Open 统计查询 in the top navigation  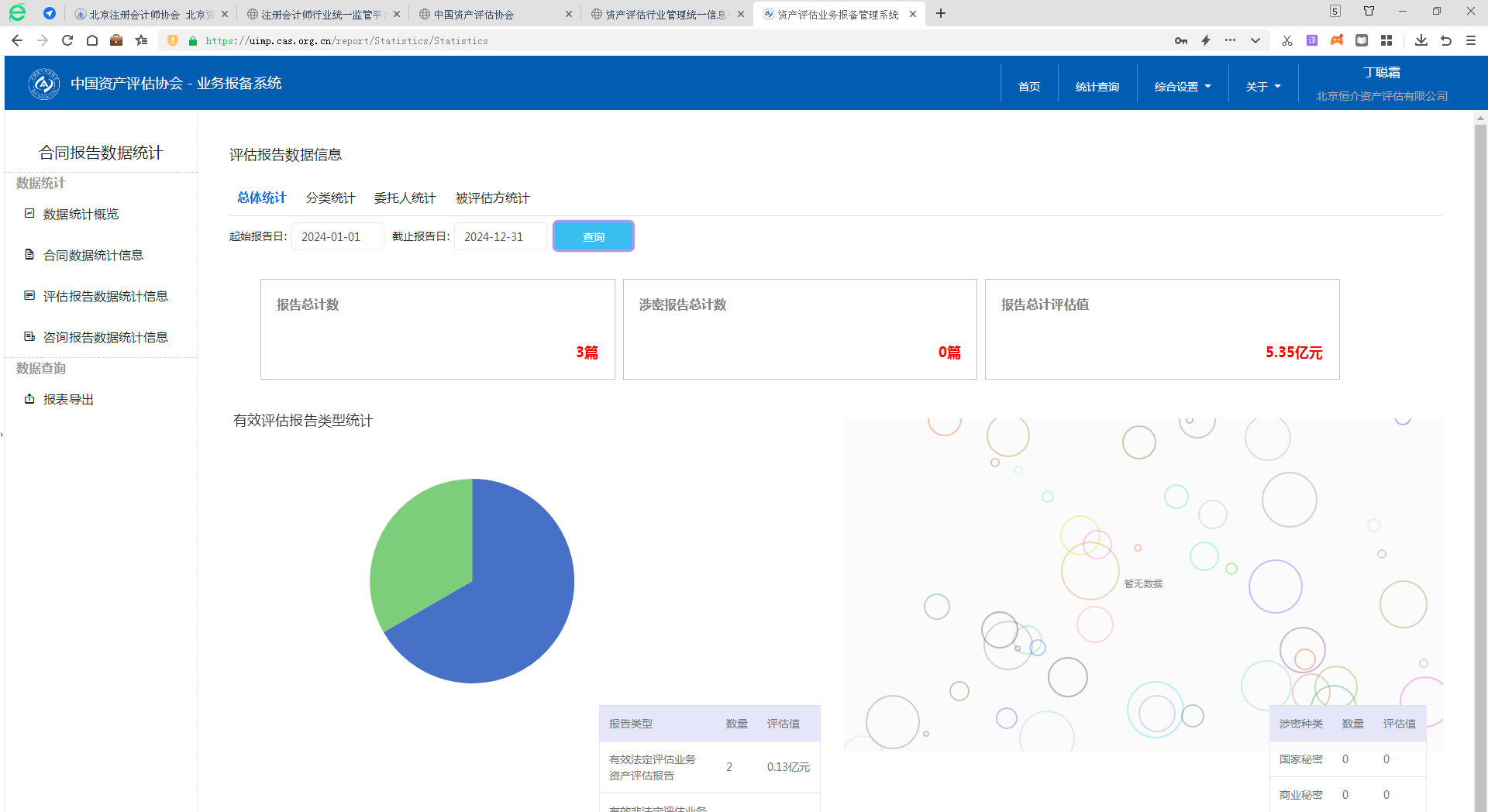[1097, 87]
